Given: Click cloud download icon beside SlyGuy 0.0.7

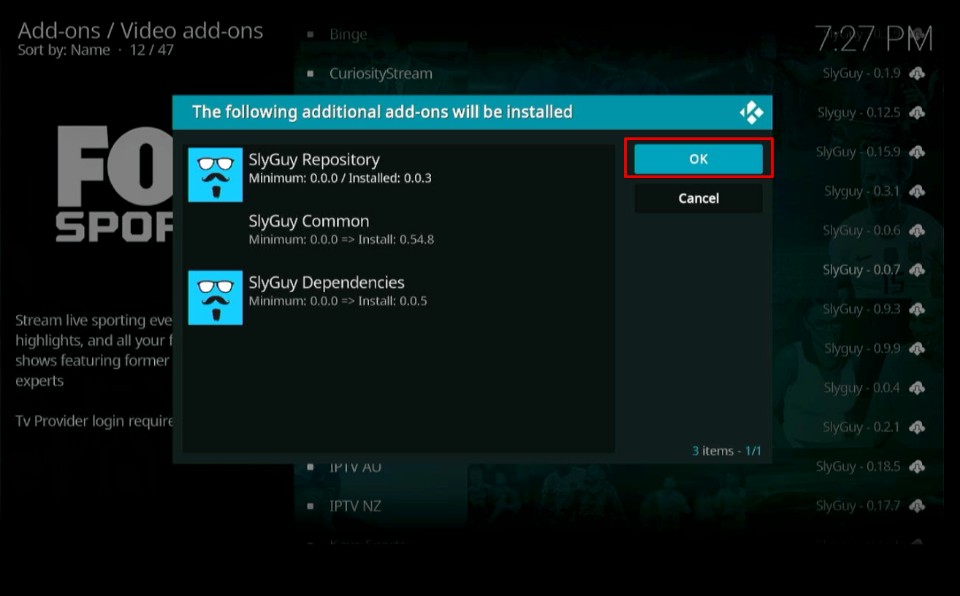Looking at the screenshot, I should point(917,270).
